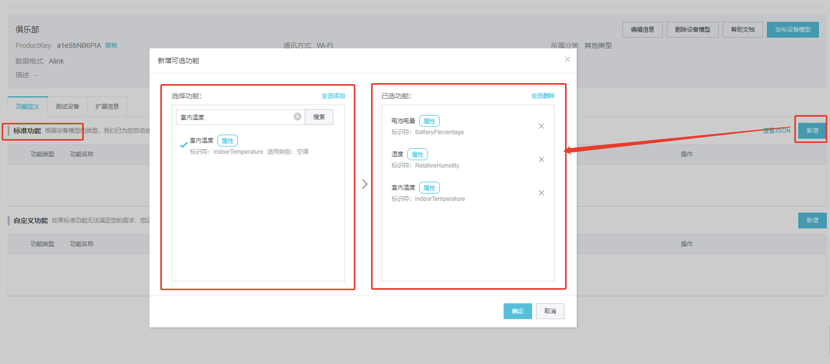Click the 属性 tag beside 电池电量
Viewport: 830px width, 364px height.
pyautogui.click(x=429, y=121)
